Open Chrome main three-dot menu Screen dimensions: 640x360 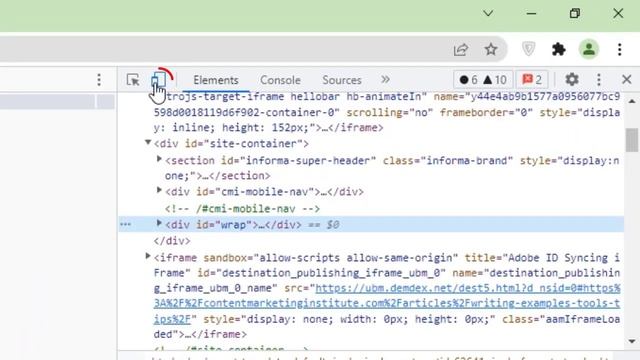pyautogui.click(x=620, y=49)
